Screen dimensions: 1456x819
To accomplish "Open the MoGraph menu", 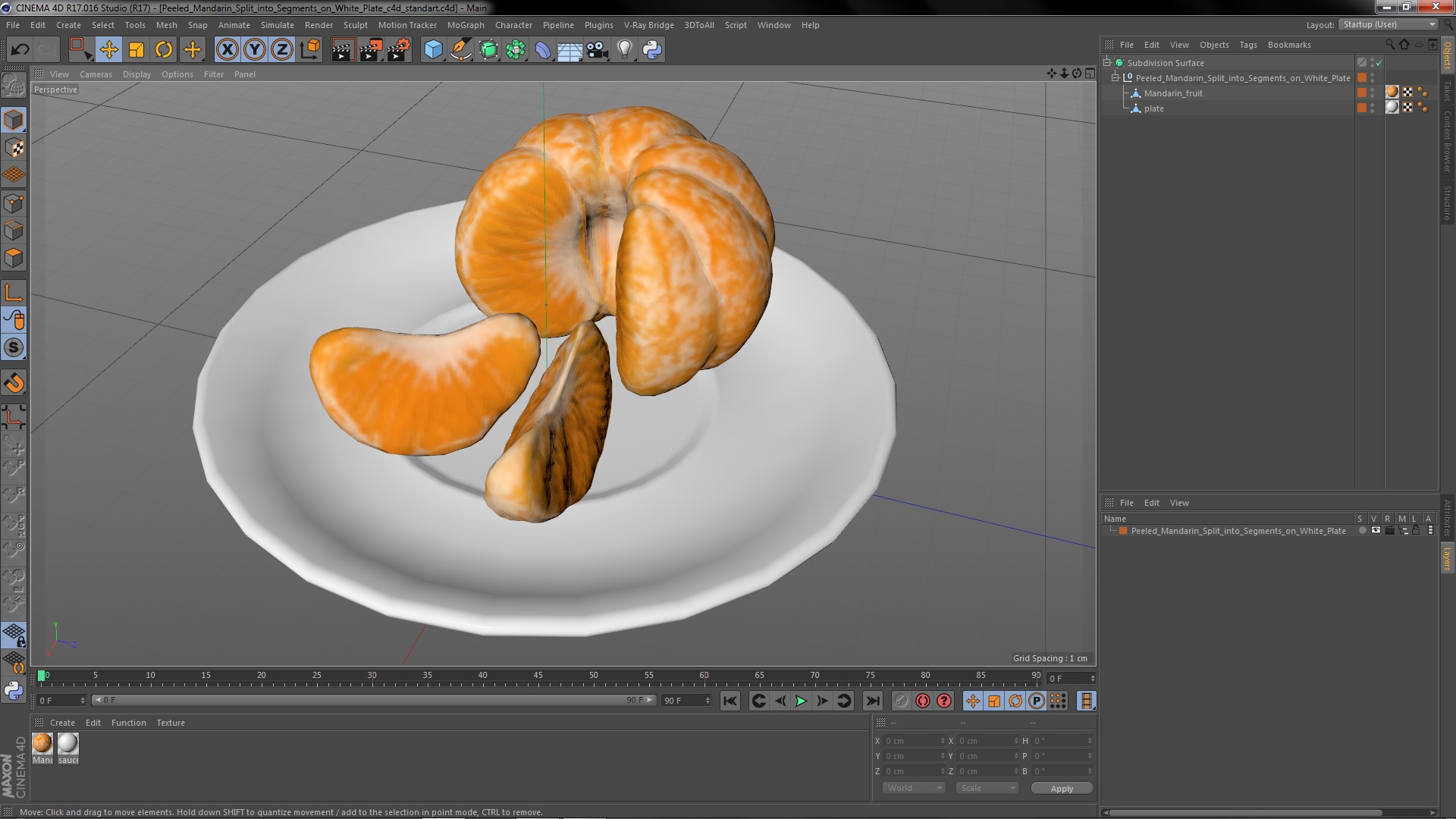I will 466,25.
